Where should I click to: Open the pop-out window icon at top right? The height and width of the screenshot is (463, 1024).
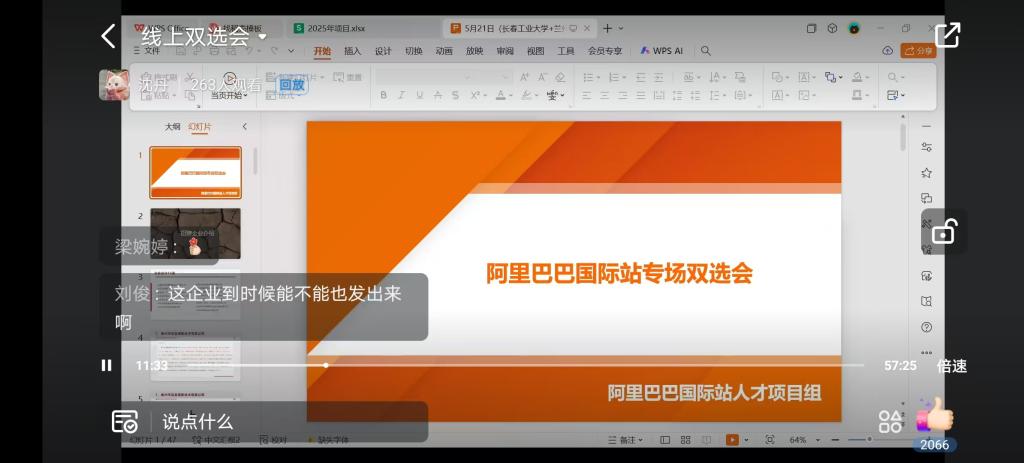coord(946,35)
